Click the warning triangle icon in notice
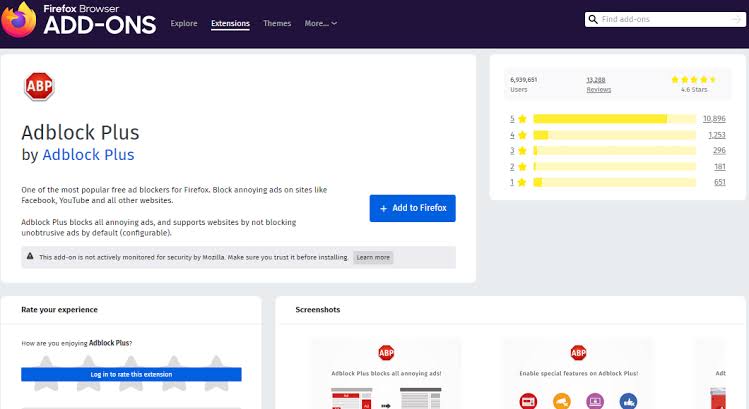 tap(30, 257)
